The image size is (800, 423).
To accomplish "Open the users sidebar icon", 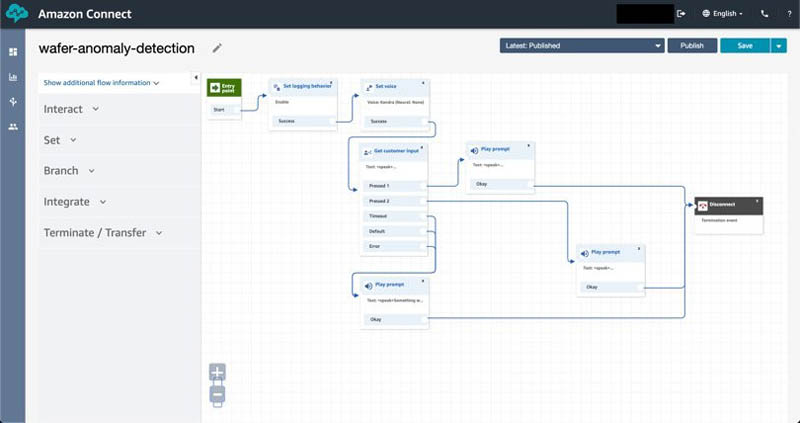I will pyautogui.click(x=13, y=127).
